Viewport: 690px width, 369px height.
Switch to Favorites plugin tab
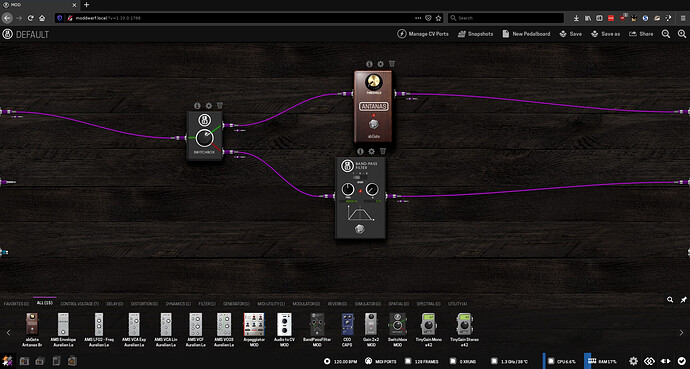16,304
